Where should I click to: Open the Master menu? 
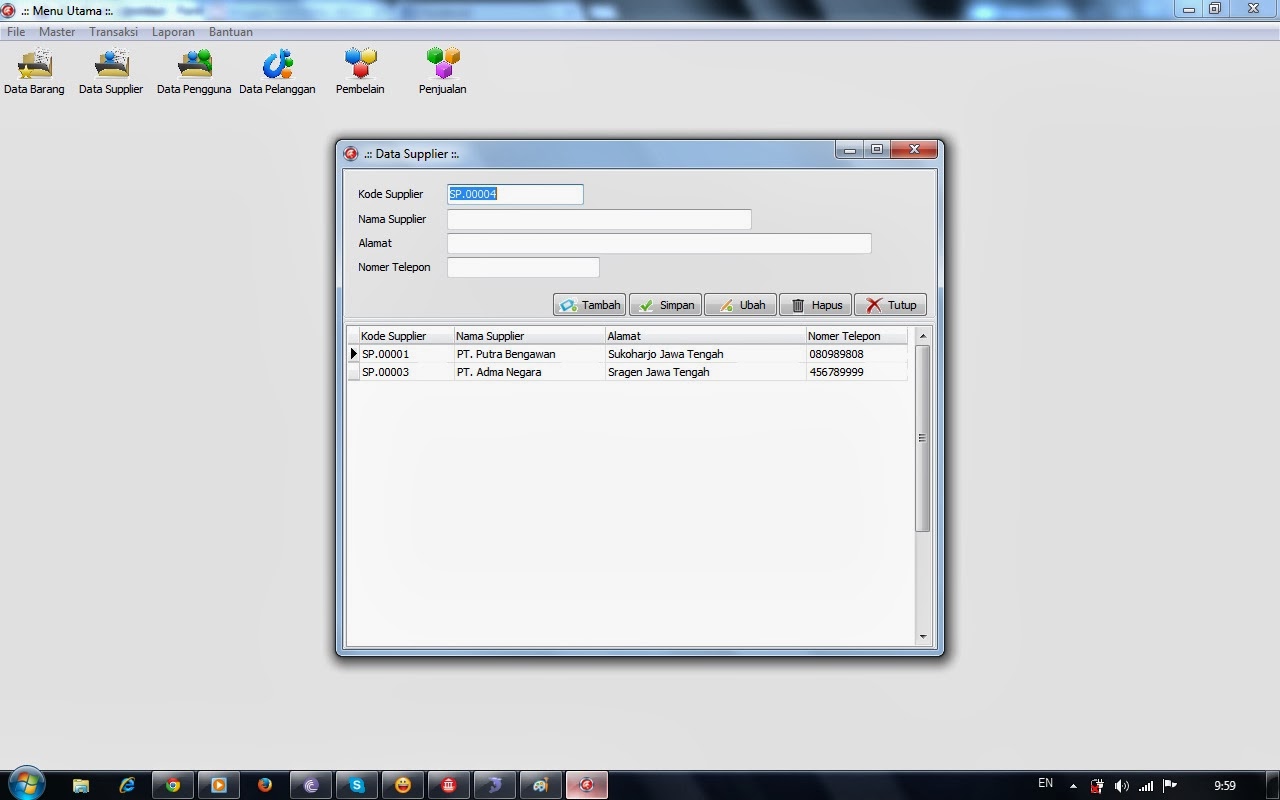pos(57,31)
